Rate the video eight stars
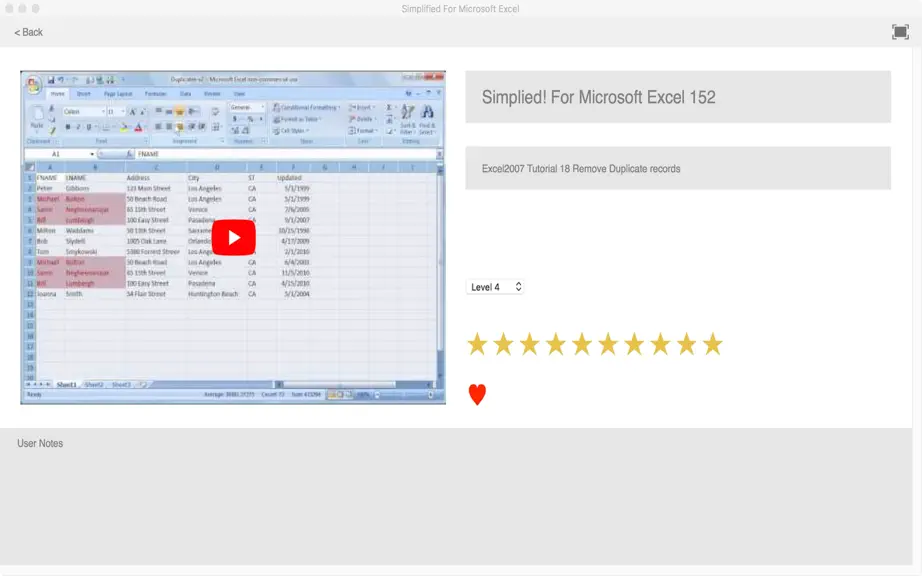 660,344
